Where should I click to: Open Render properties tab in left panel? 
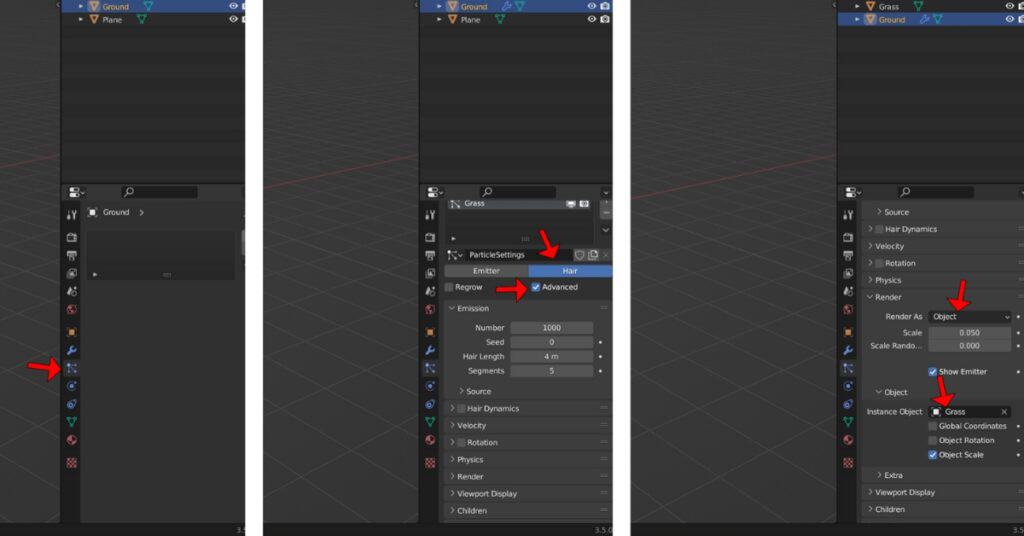[x=72, y=238]
